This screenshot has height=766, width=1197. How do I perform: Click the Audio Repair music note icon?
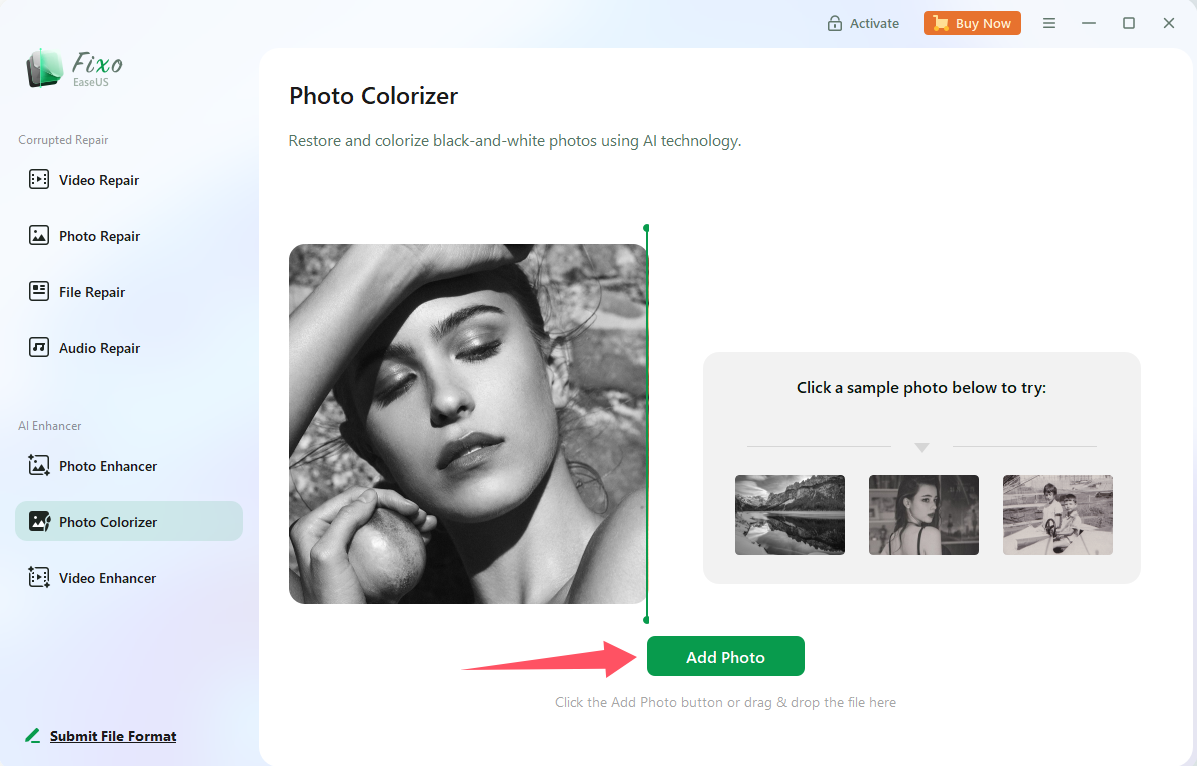point(39,348)
